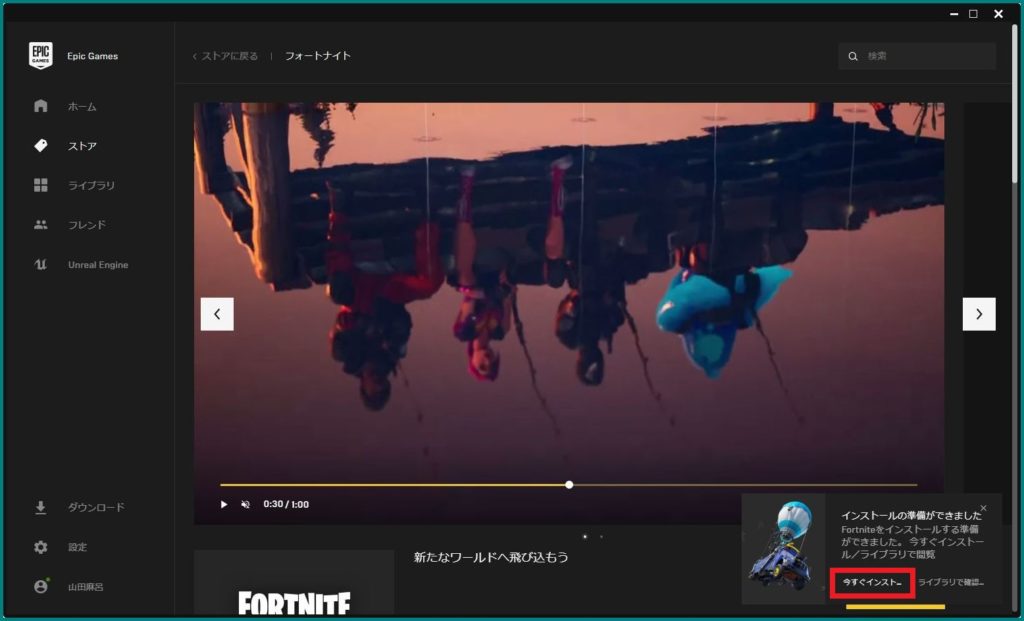The width and height of the screenshot is (1024, 621).
Task: Click the ライブラリで確認 link in the notification
Action: point(951,582)
